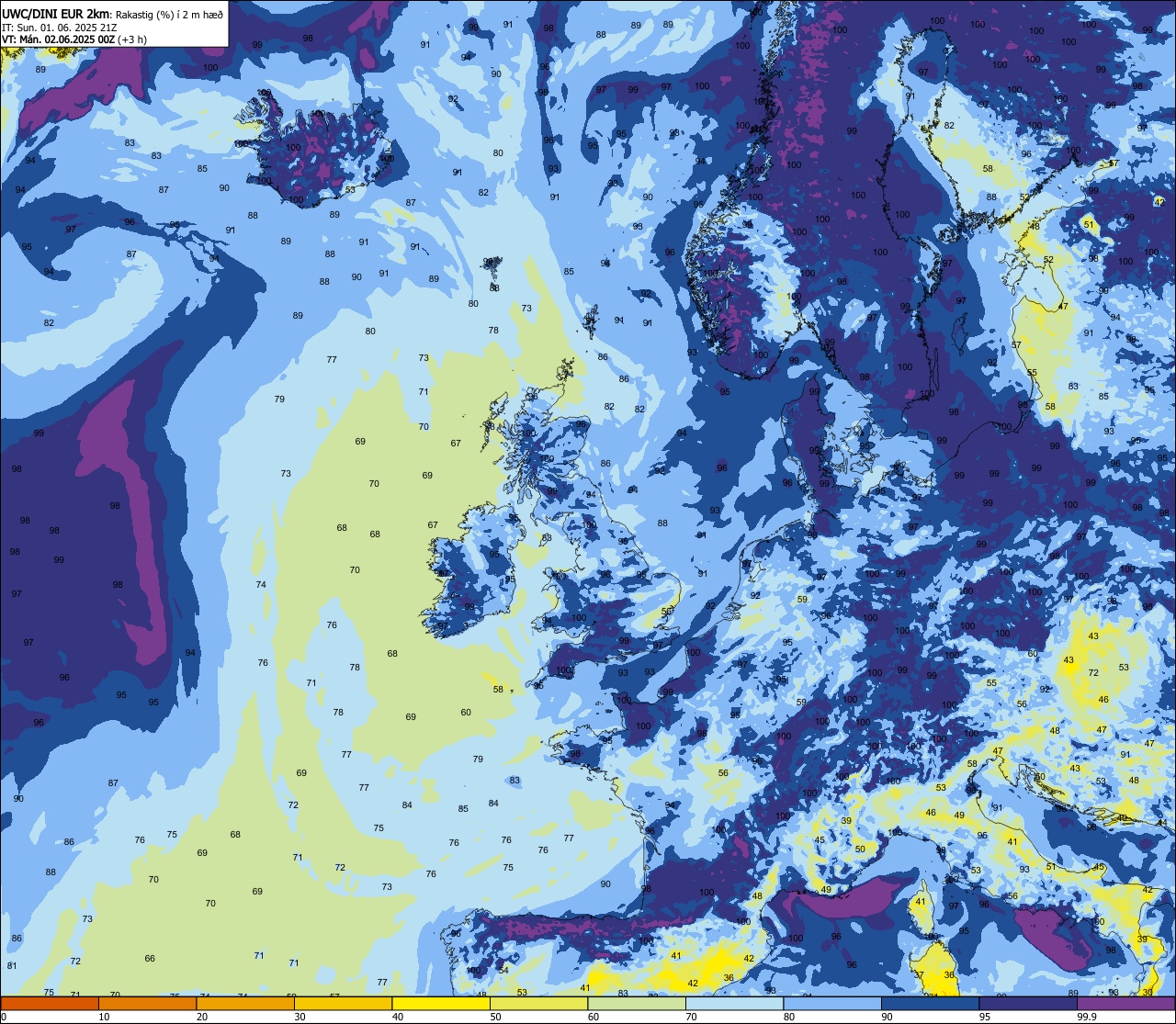1176x1024 pixels.
Task: Click the '60' tick label under the legend
Action: click(x=594, y=1017)
